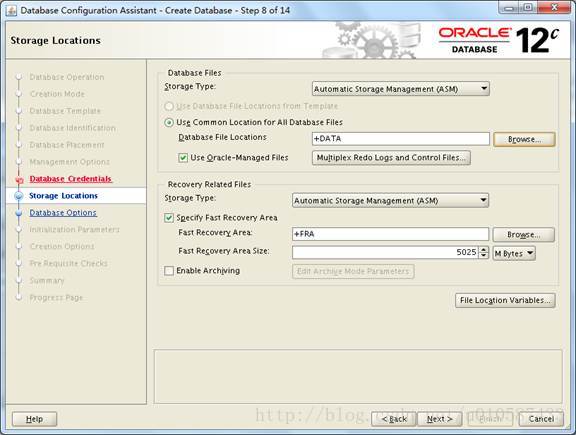
Task: Click the Pre Requisite Checks step
Action: coord(69,263)
